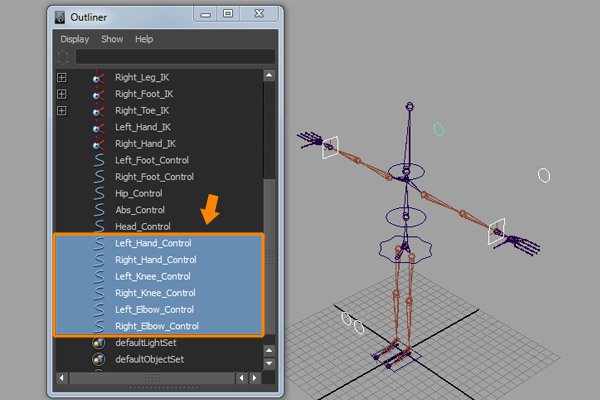The image size is (600, 400).
Task: Select defaultObjectSet in the Outliner
Action: pyautogui.click(x=150, y=359)
